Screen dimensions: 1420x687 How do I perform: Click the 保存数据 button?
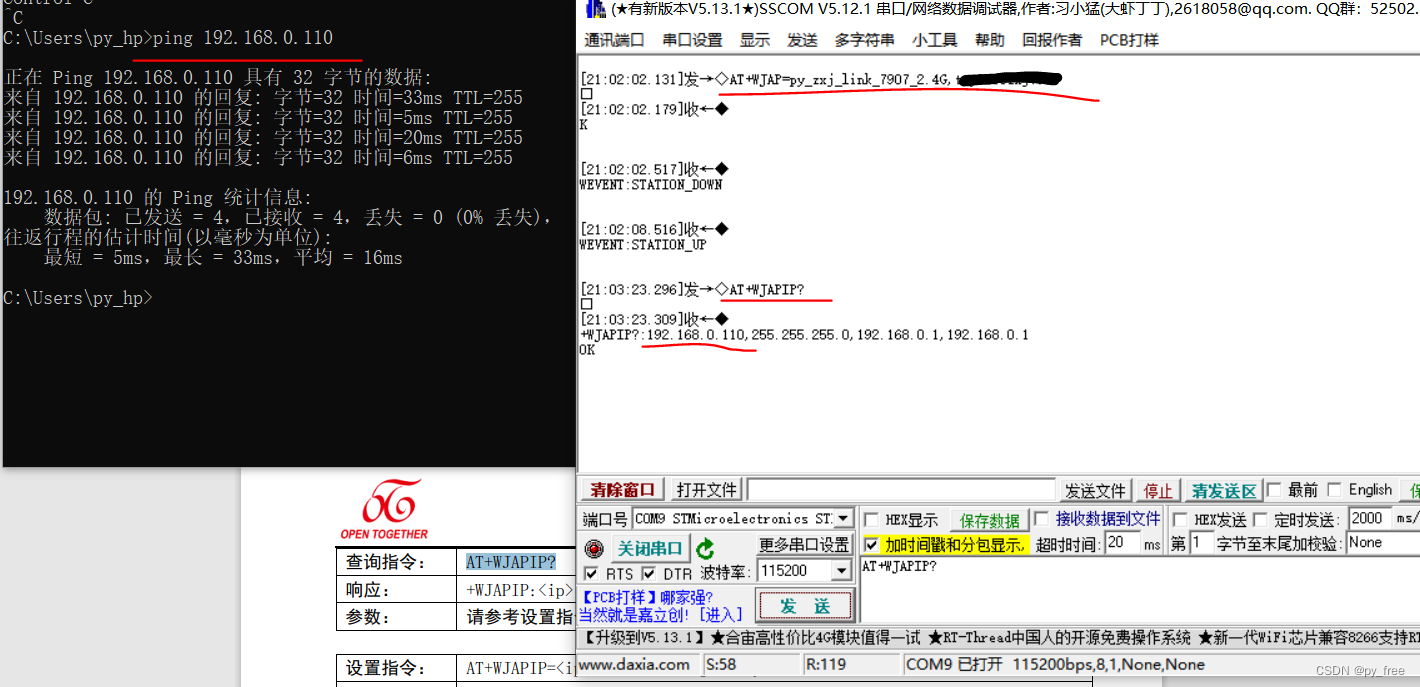tap(990, 520)
